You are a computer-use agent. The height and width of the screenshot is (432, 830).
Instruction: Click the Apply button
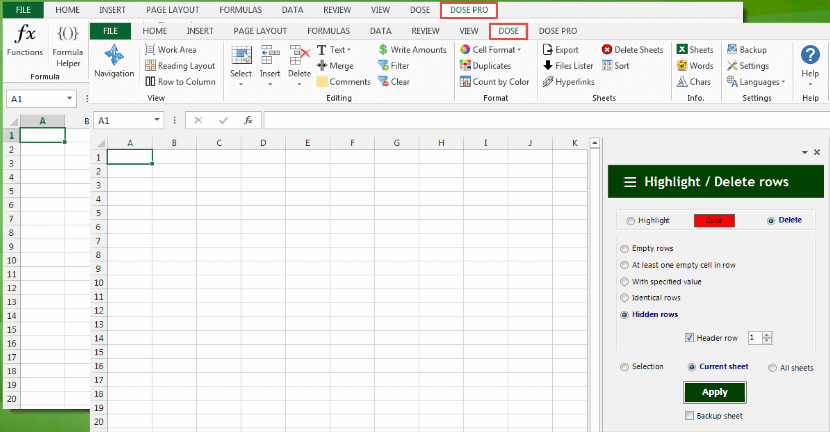pyautogui.click(x=715, y=392)
